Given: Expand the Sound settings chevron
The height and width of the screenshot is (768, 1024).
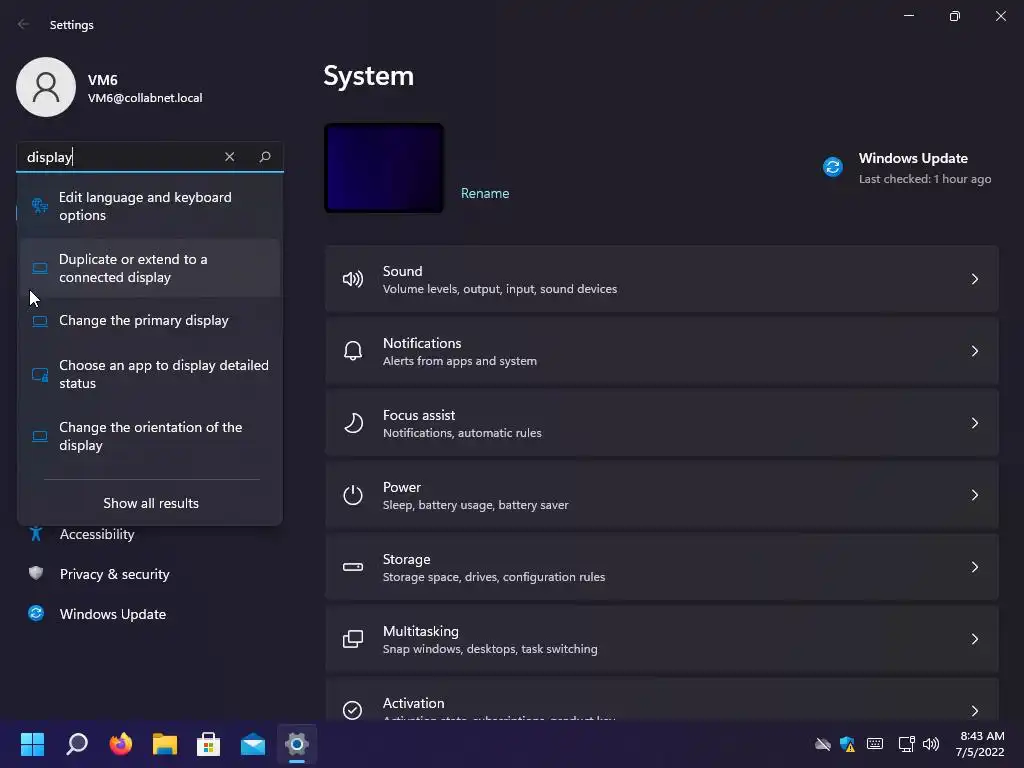Looking at the screenshot, I should pos(974,280).
